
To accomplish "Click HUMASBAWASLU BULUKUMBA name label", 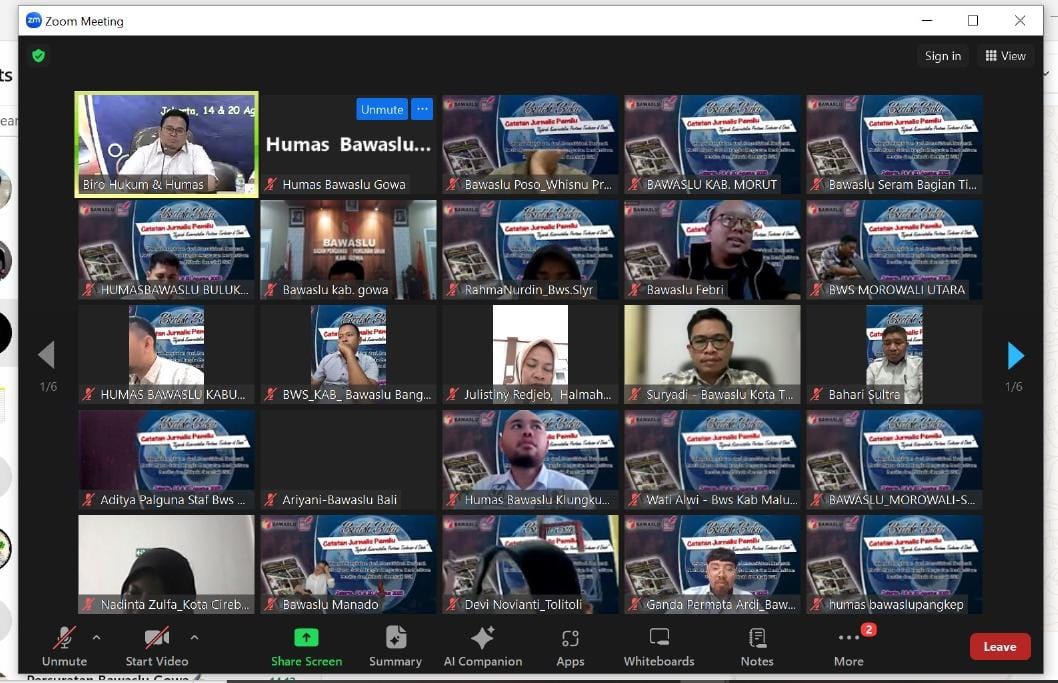I will click(174, 290).
